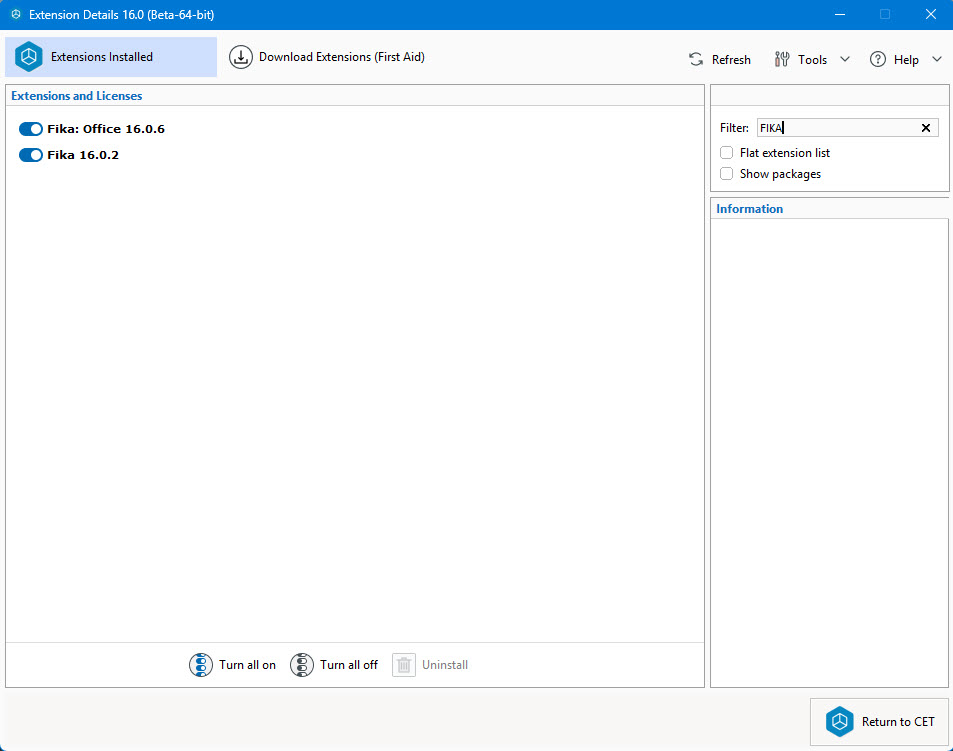953x751 pixels.
Task: Click the Turn all on icon
Action: click(201, 665)
